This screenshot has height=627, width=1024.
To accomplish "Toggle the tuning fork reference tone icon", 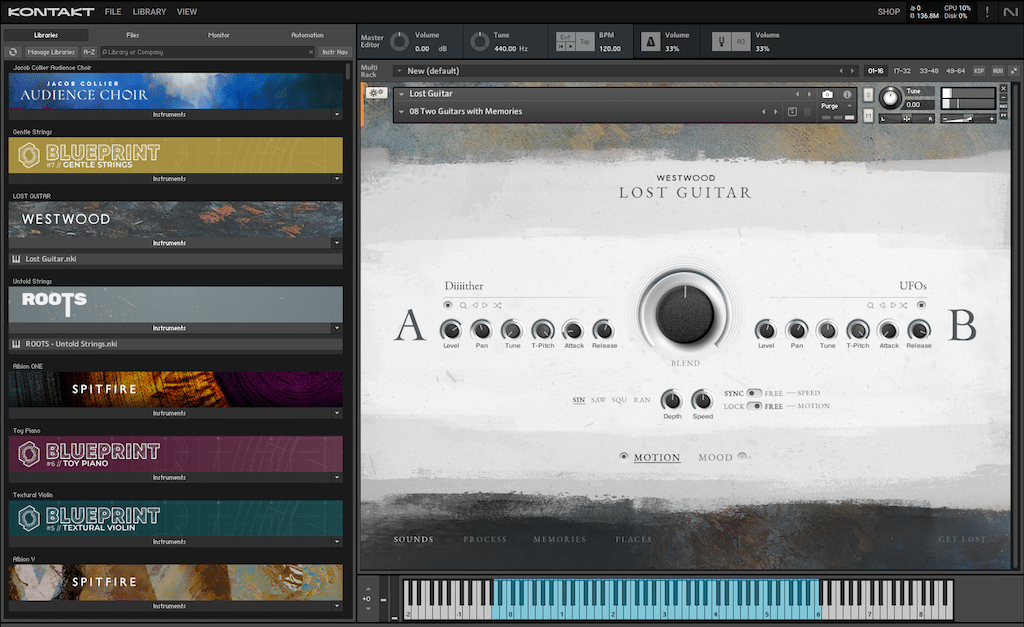I will pos(722,42).
